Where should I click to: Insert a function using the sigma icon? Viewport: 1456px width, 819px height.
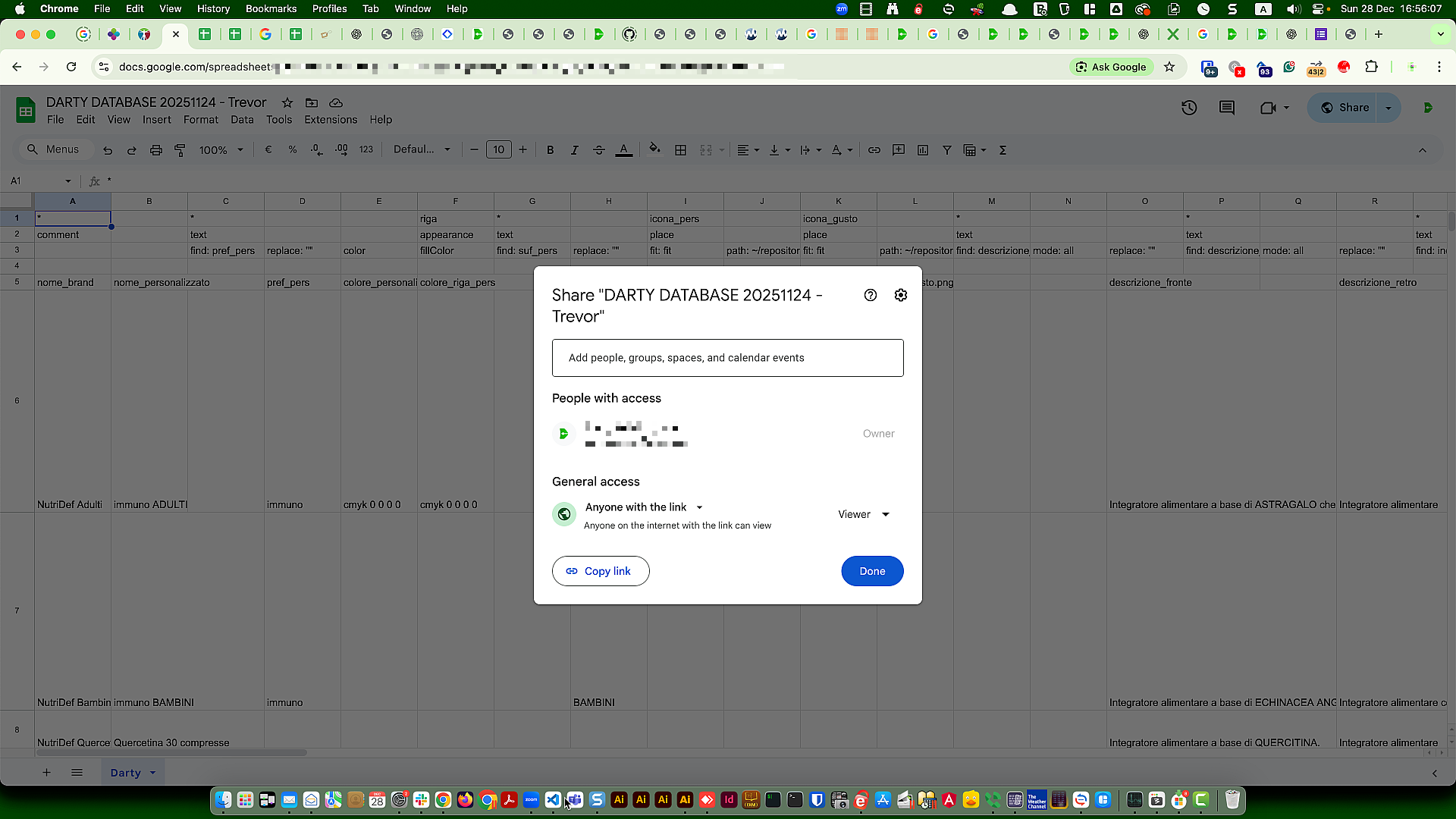[1003, 149]
